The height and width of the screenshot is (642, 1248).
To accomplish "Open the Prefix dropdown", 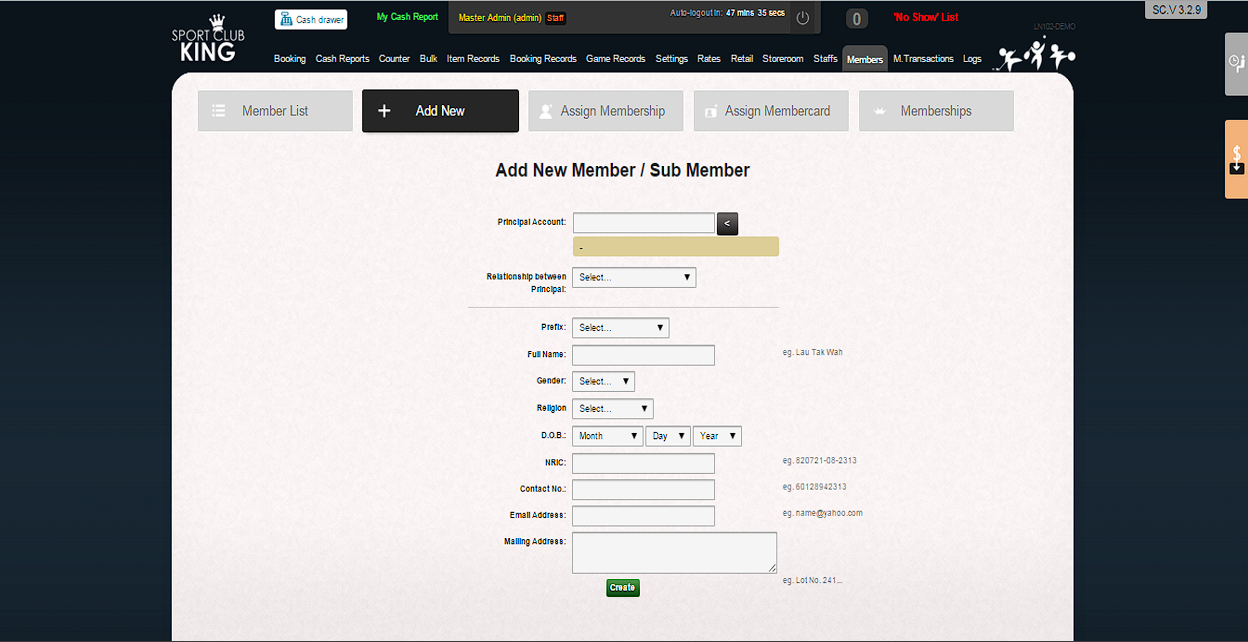I will 620,327.
